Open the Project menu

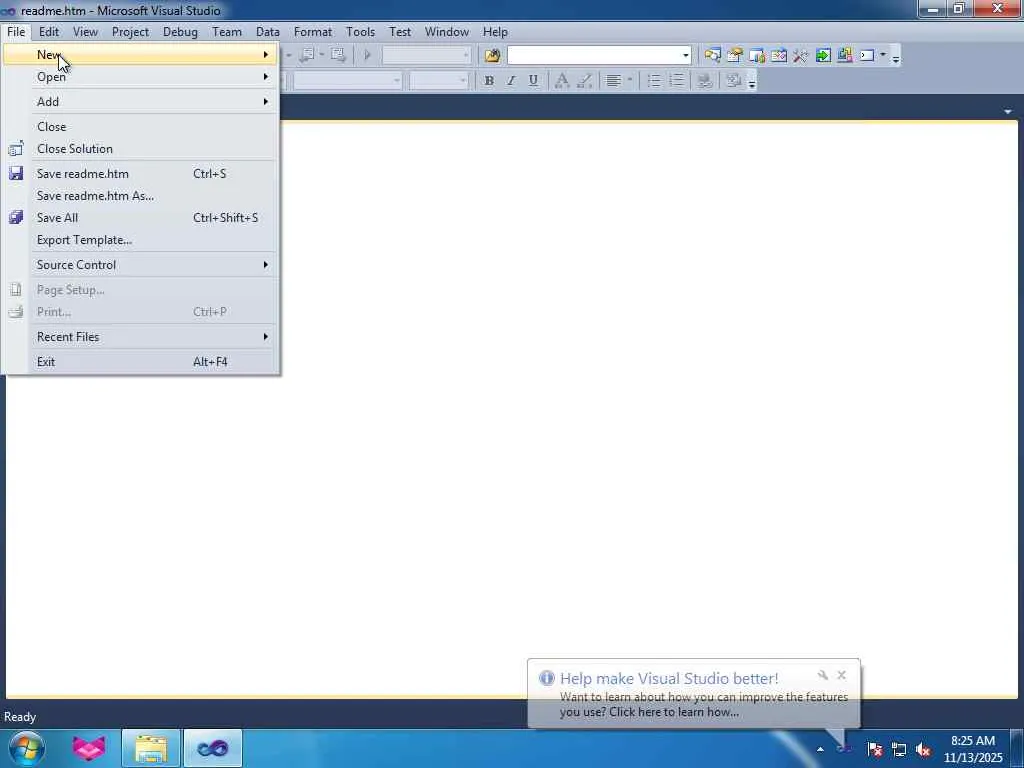pos(130,31)
